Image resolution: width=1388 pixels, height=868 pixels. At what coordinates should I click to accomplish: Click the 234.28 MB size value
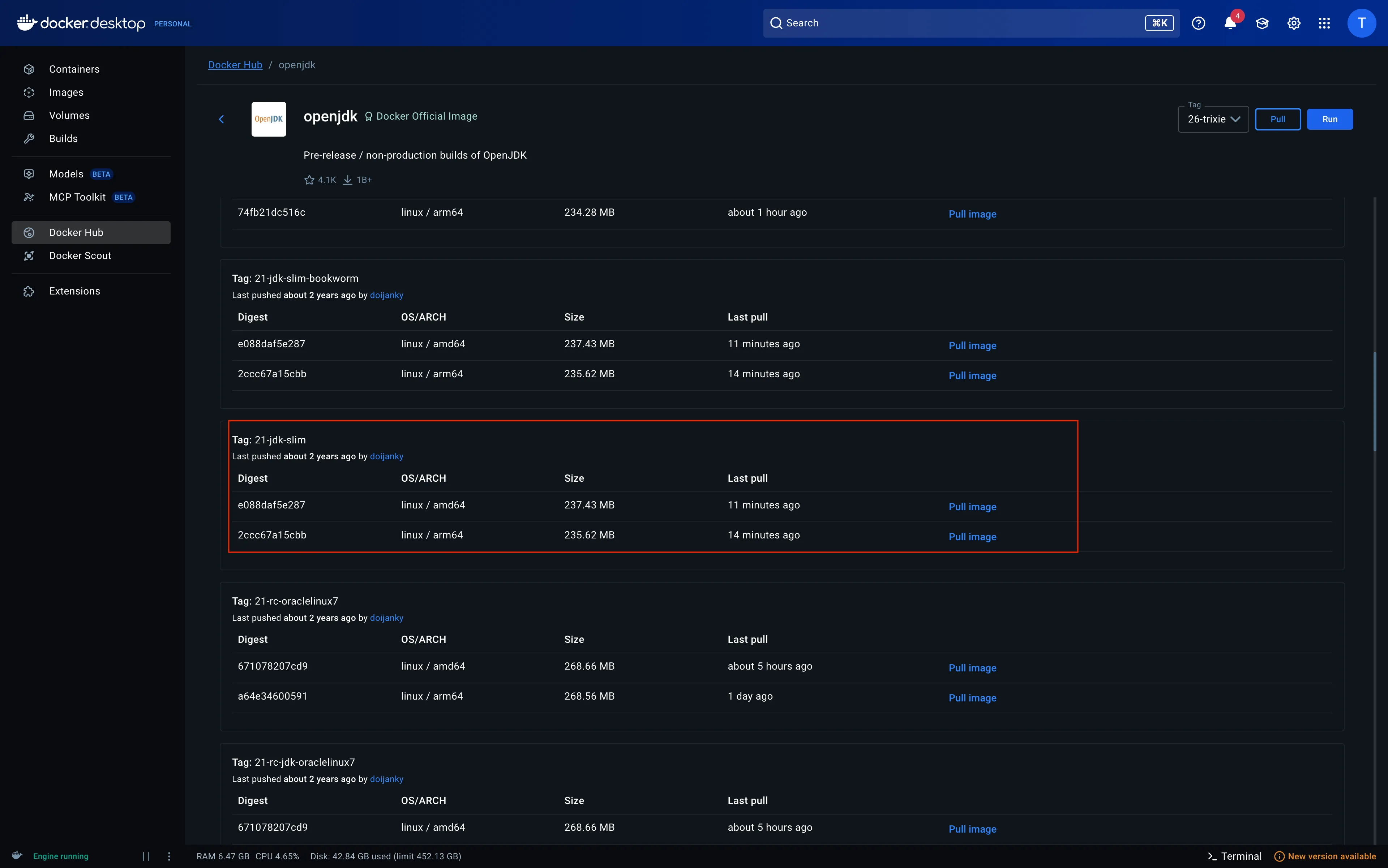coord(589,212)
